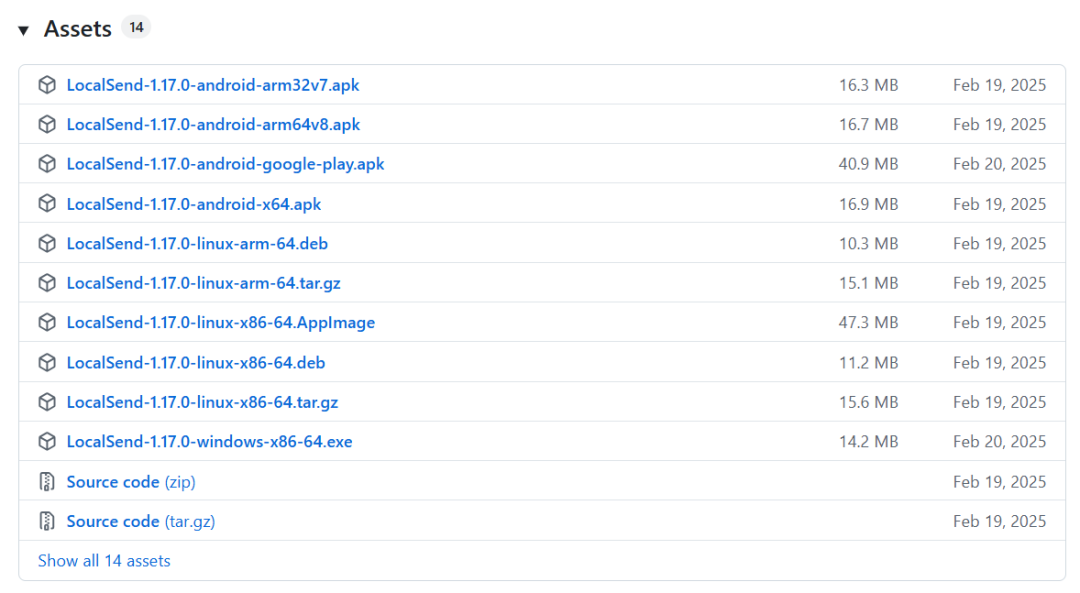Image resolution: width=1080 pixels, height=593 pixels.
Task: Click Feb 19, 2025 date on Source code (tar.gz) row
Action: point(999,521)
